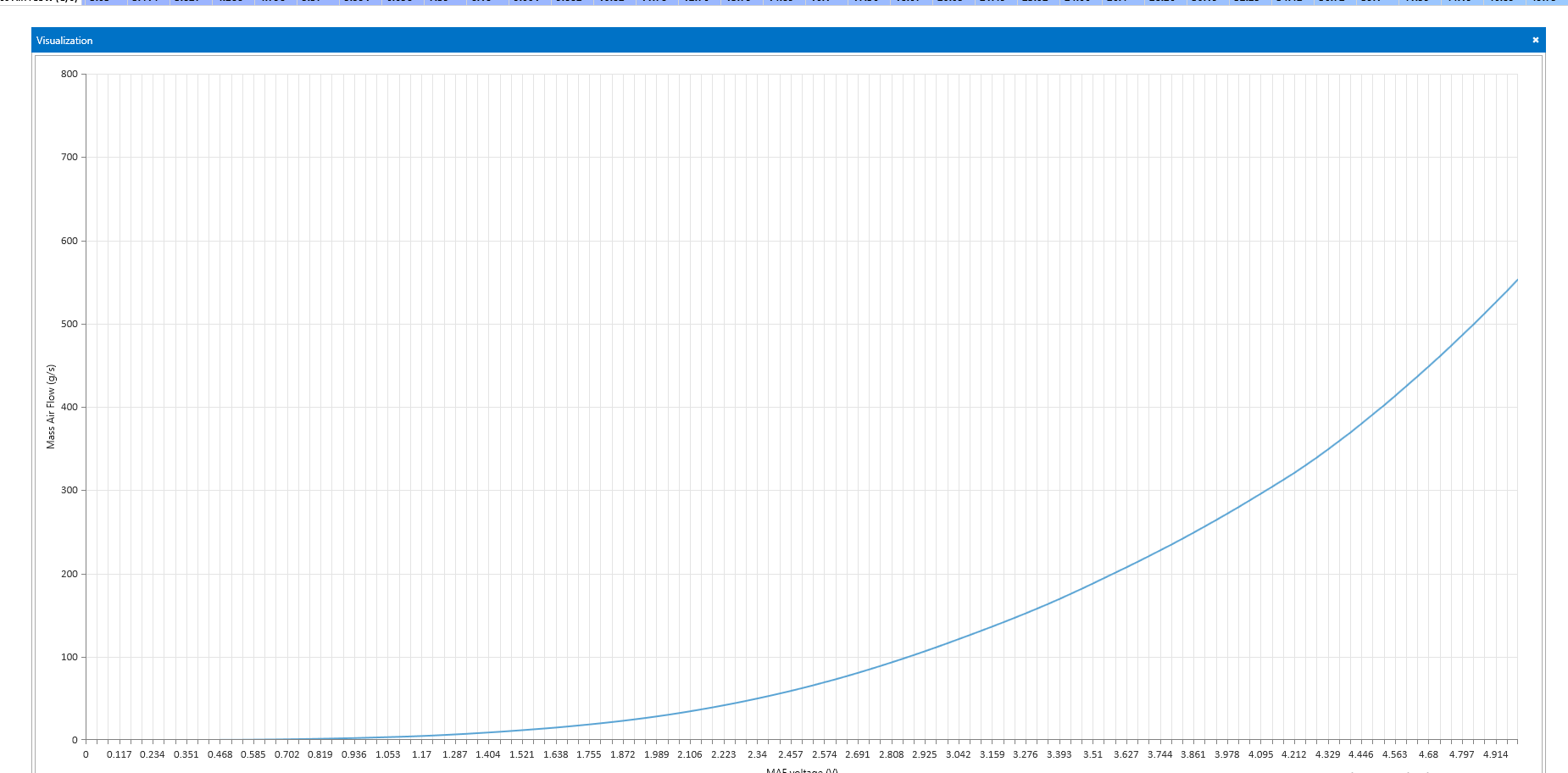The image size is (1568, 773).
Task: Click the Visualization panel title text
Action: click(64, 41)
